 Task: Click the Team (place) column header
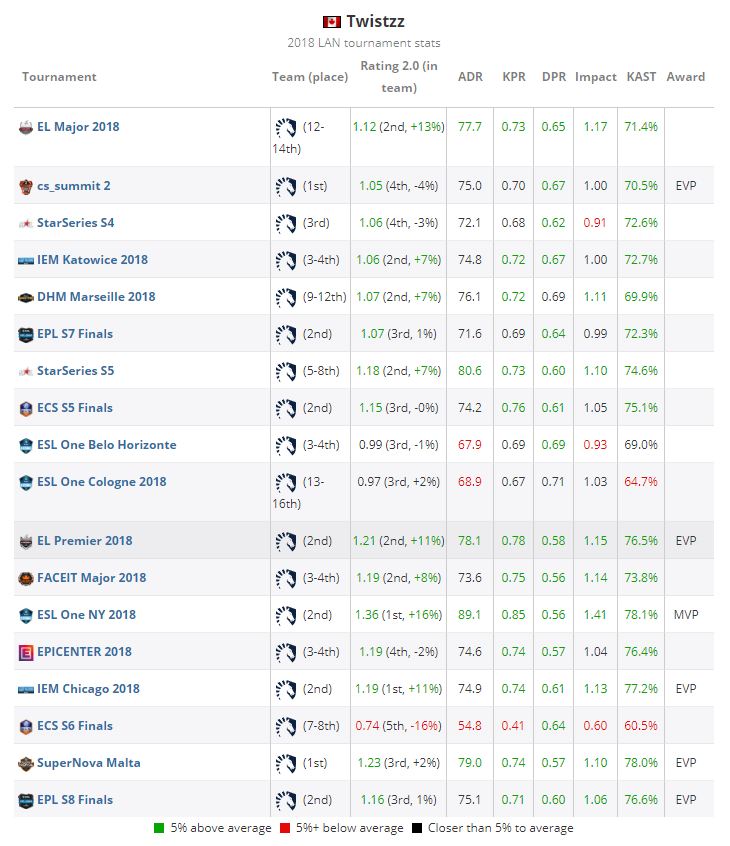point(310,77)
